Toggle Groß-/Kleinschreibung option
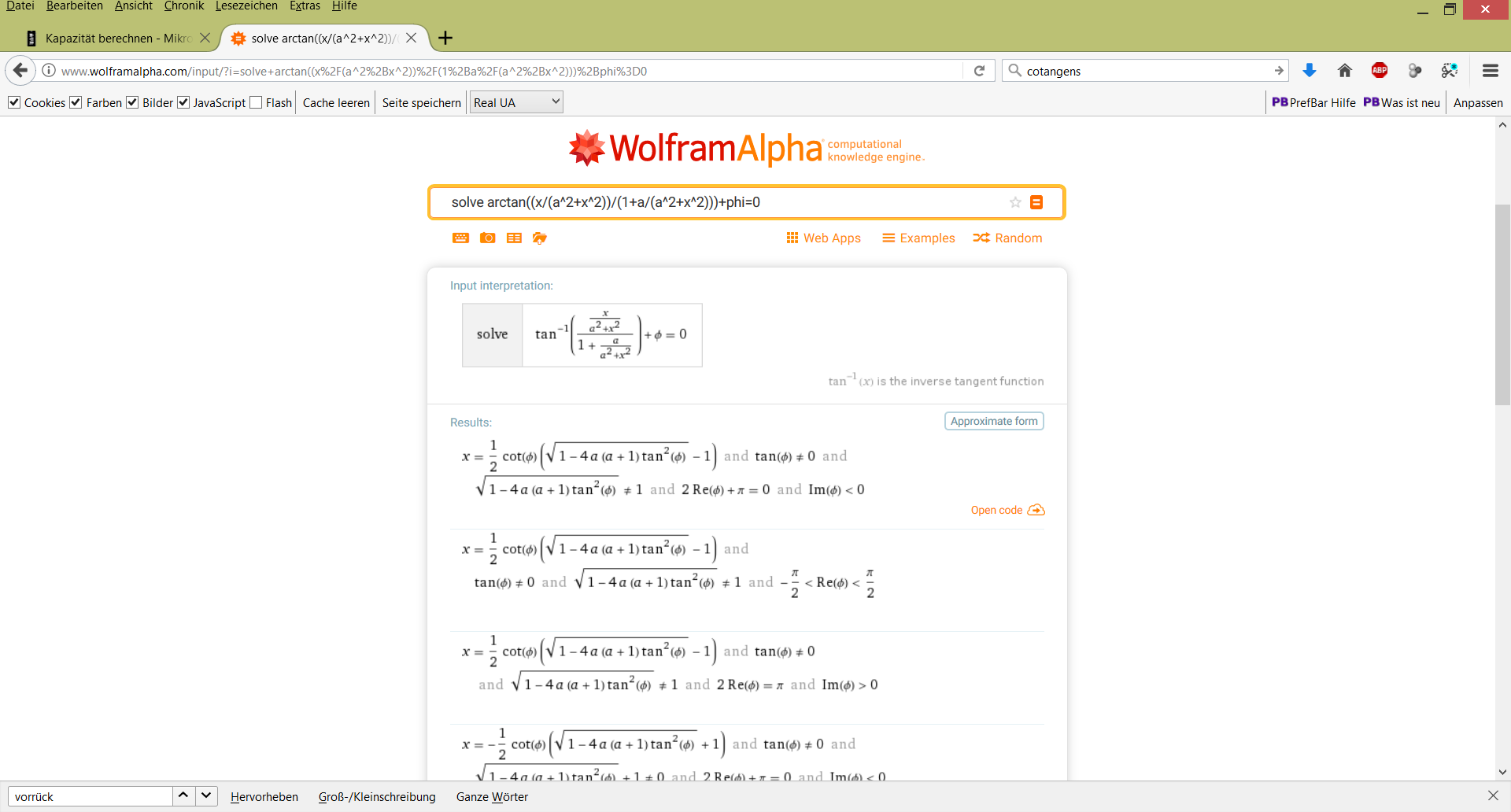The image size is (1511, 812). pos(377,796)
